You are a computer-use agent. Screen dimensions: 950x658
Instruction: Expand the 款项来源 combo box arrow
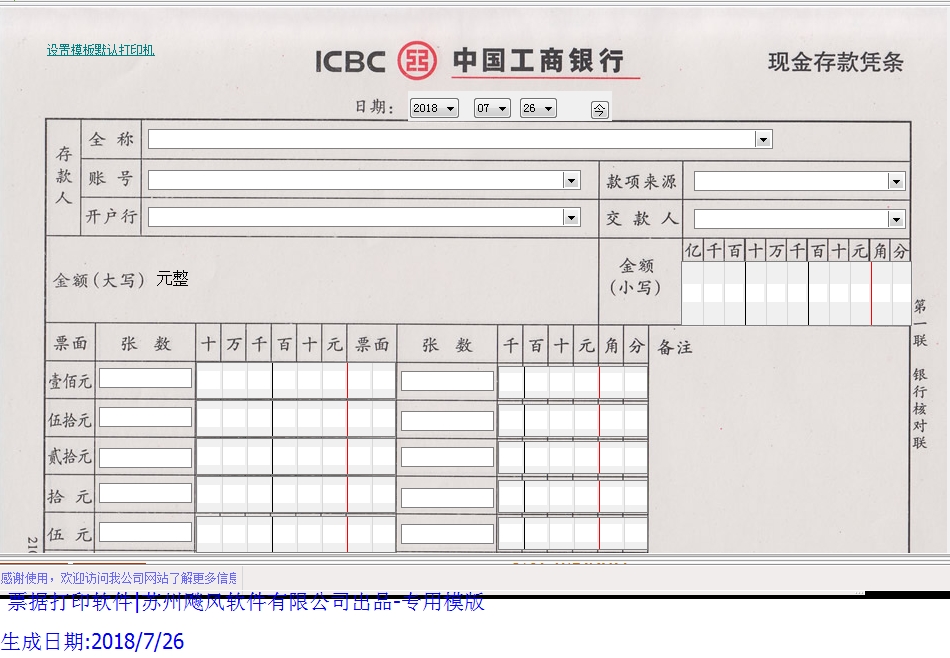click(x=896, y=181)
